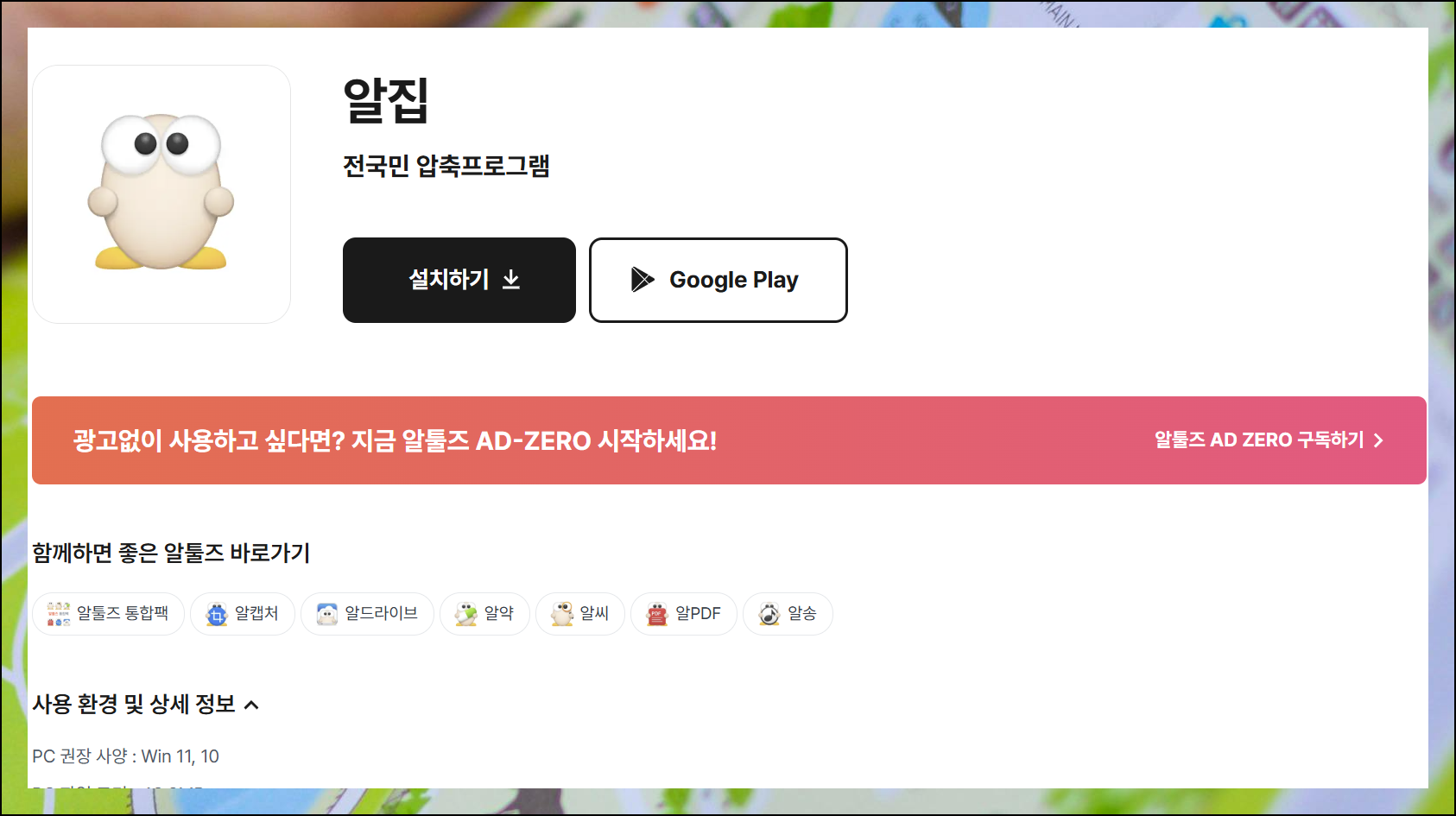
Task: Open the Google Play button
Action: (x=719, y=280)
